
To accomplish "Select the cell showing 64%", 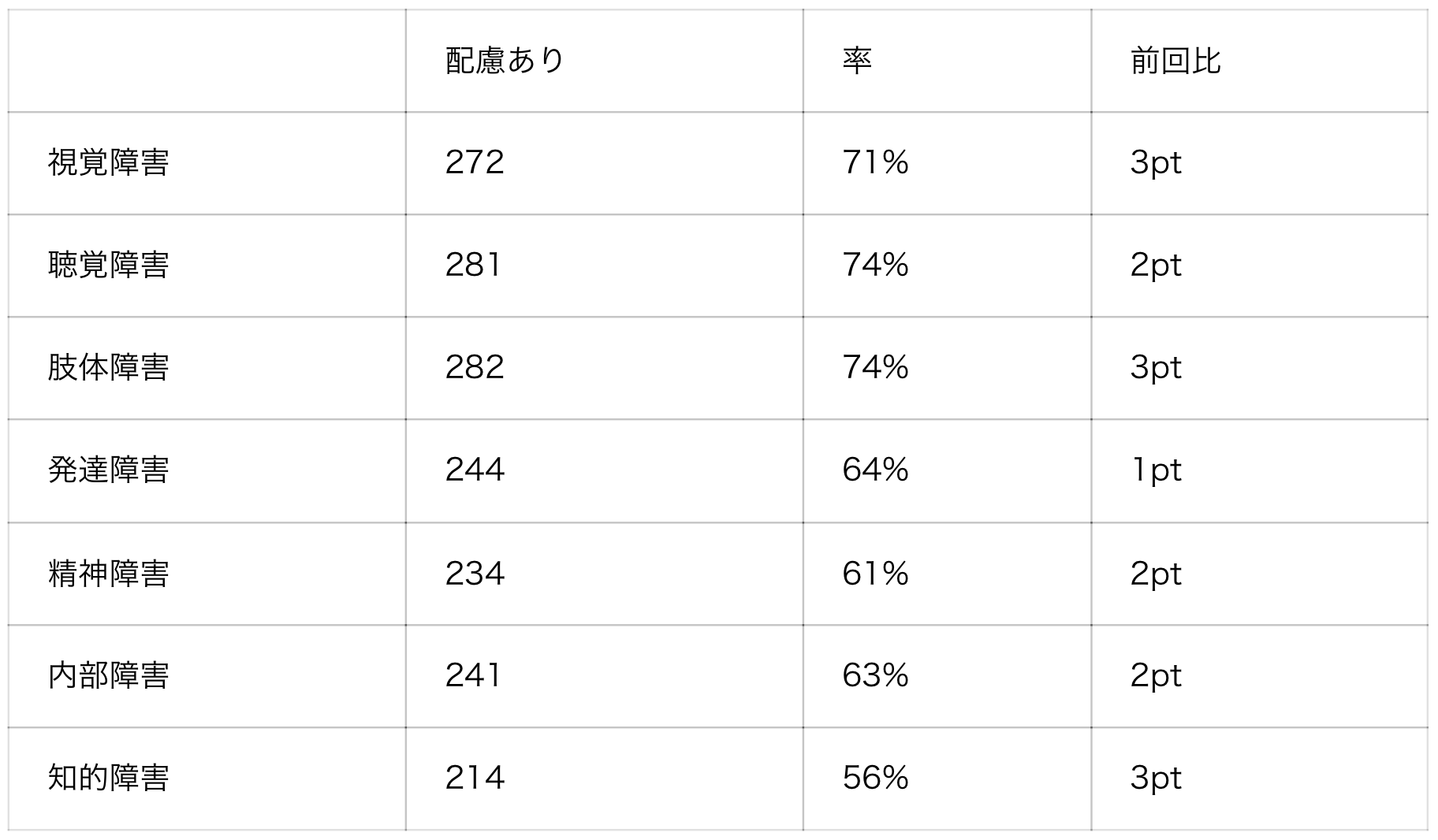I will tap(947, 470).
